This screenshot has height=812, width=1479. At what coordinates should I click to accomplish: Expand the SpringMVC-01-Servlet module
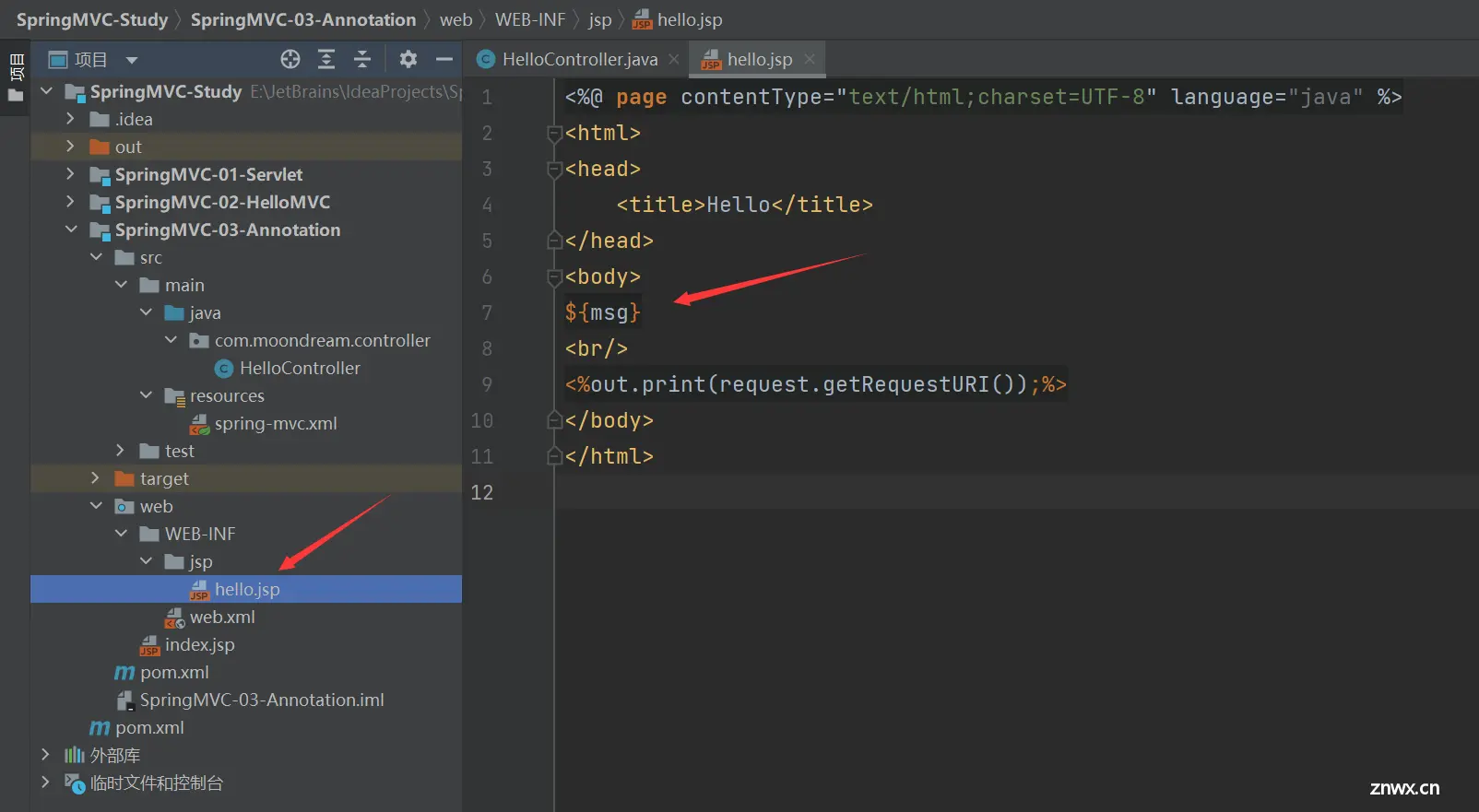pyautogui.click(x=70, y=174)
